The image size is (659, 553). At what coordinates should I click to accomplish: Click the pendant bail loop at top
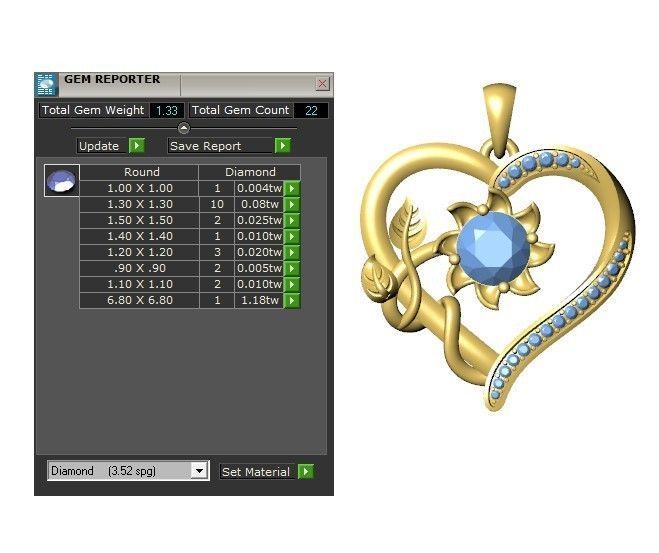498,119
